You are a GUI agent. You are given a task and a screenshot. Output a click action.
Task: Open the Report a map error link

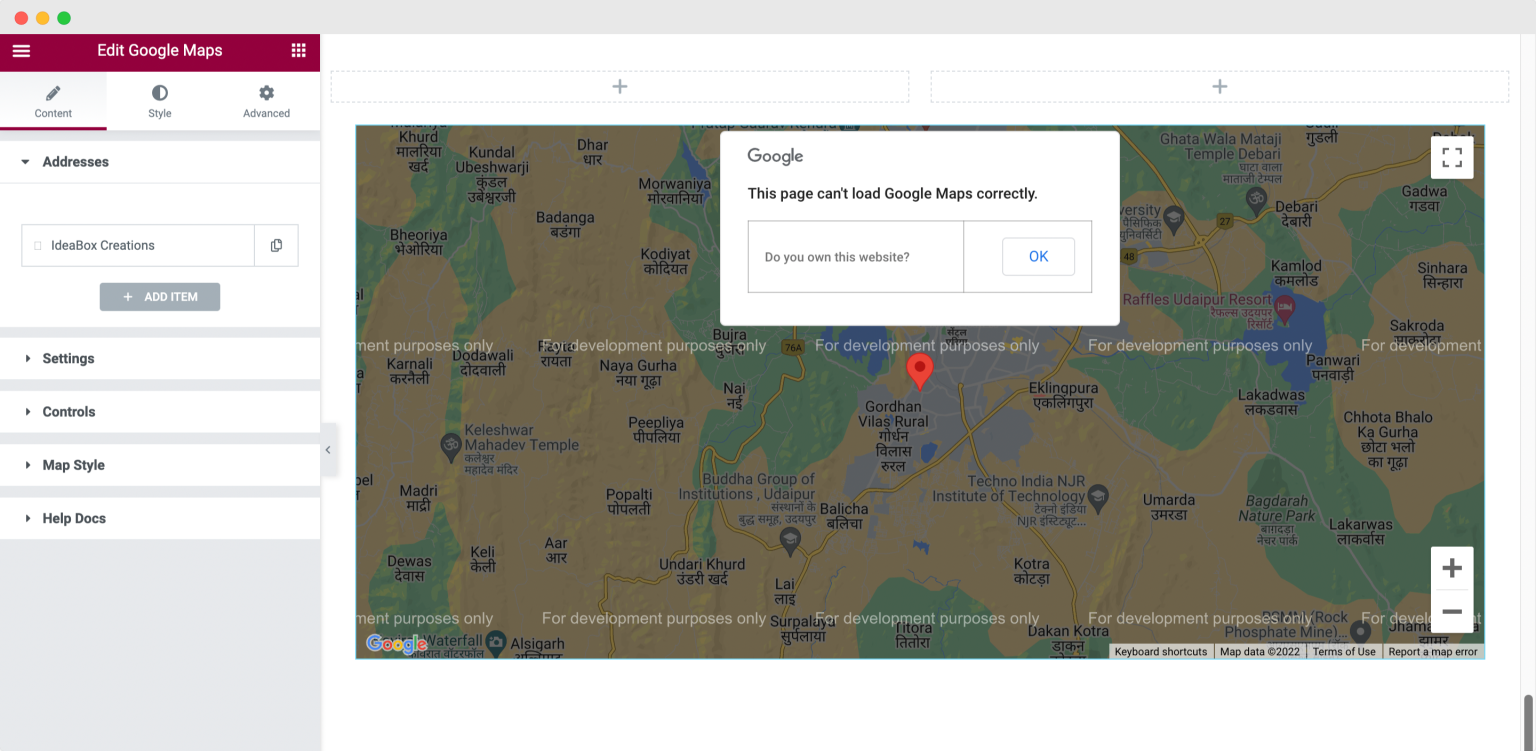point(1432,651)
